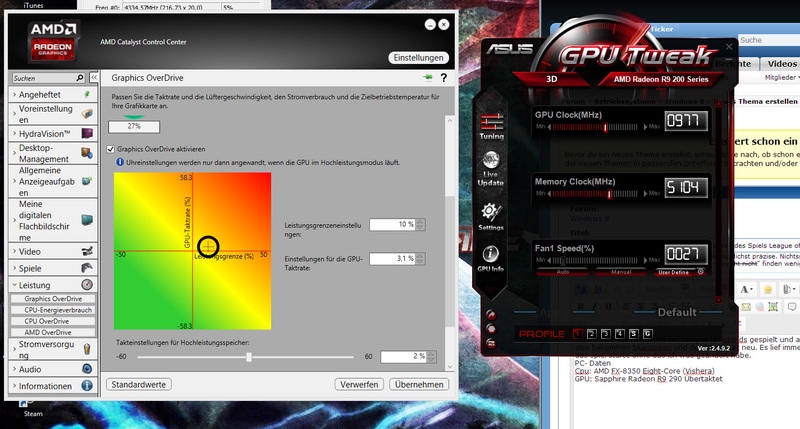Click Übernehmen to apply settings

pyautogui.click(x=419, y=385)
